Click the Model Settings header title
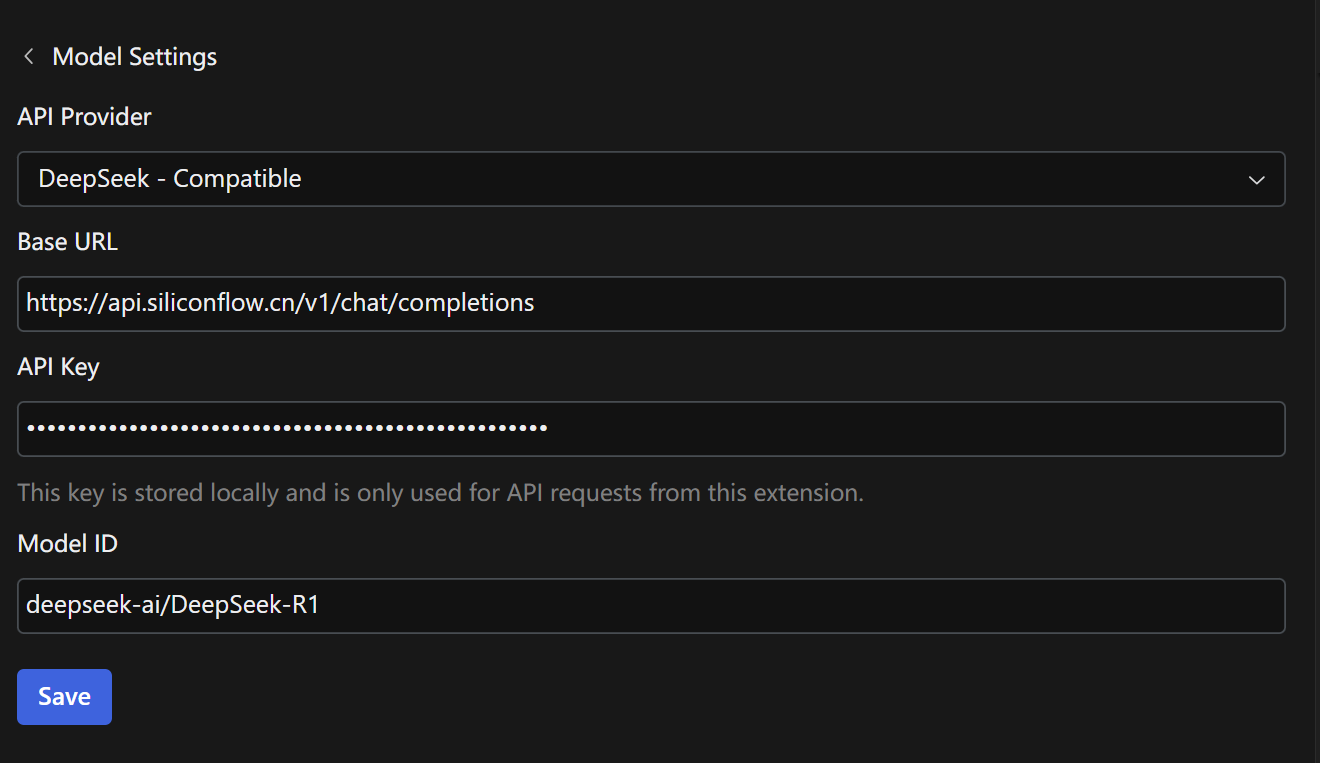The width and height of the screenshot is (1320, 763). pyautogui.click(x=134, y=57)
